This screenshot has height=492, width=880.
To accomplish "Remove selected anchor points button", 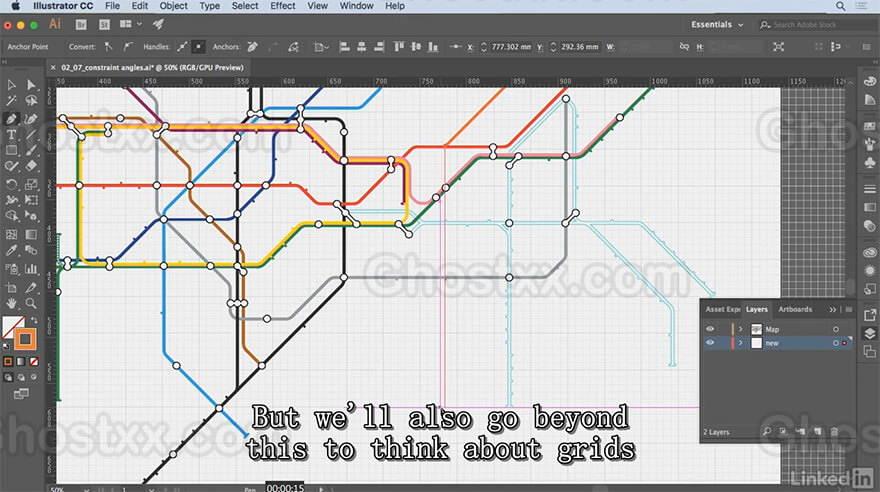I will [253, 47].
